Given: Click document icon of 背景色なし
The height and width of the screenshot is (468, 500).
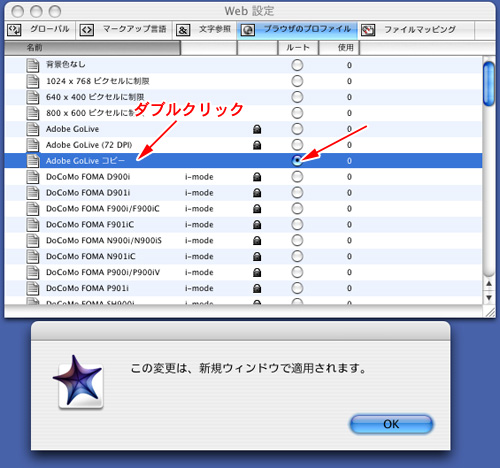Looking at the screenshot, I should [33, 65].
